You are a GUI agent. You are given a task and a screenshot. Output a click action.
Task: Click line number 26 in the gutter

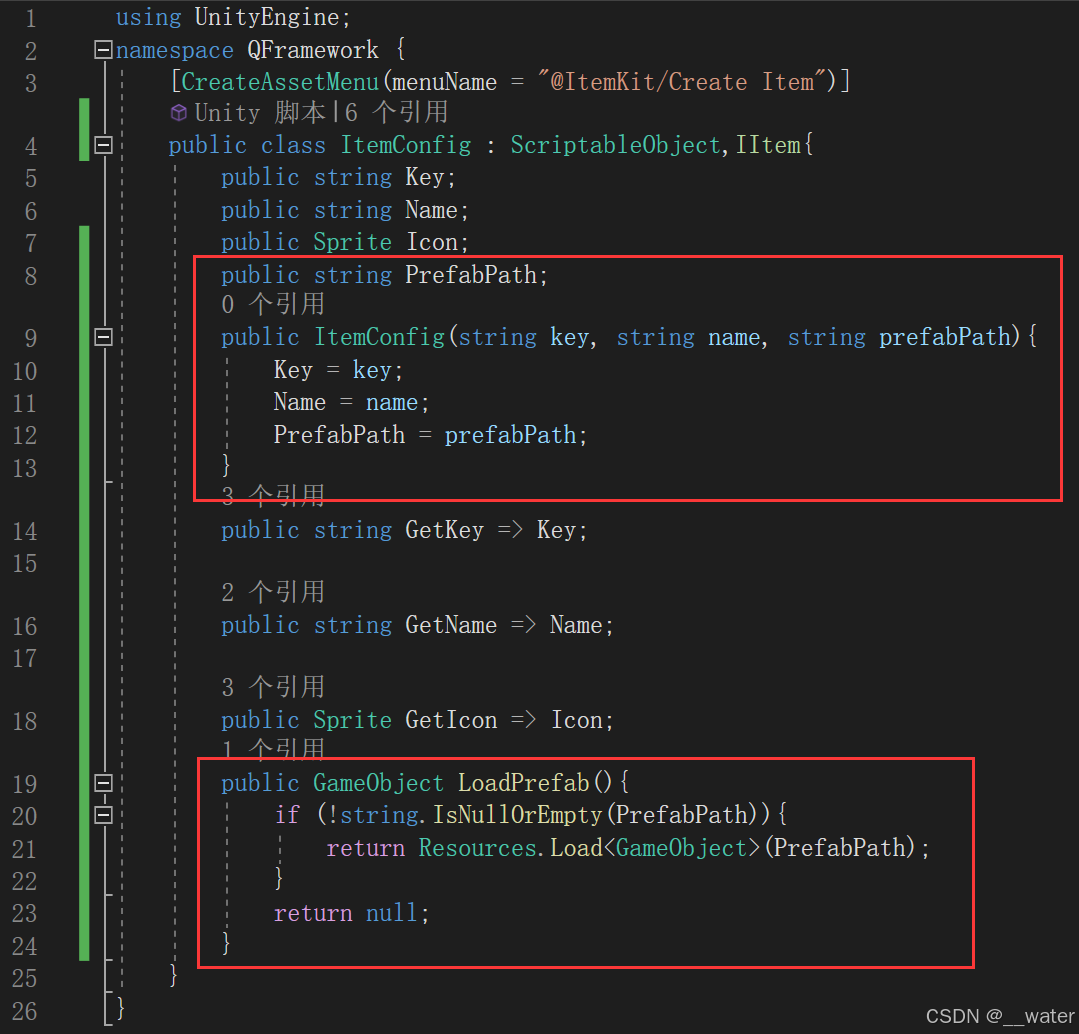25,1011
